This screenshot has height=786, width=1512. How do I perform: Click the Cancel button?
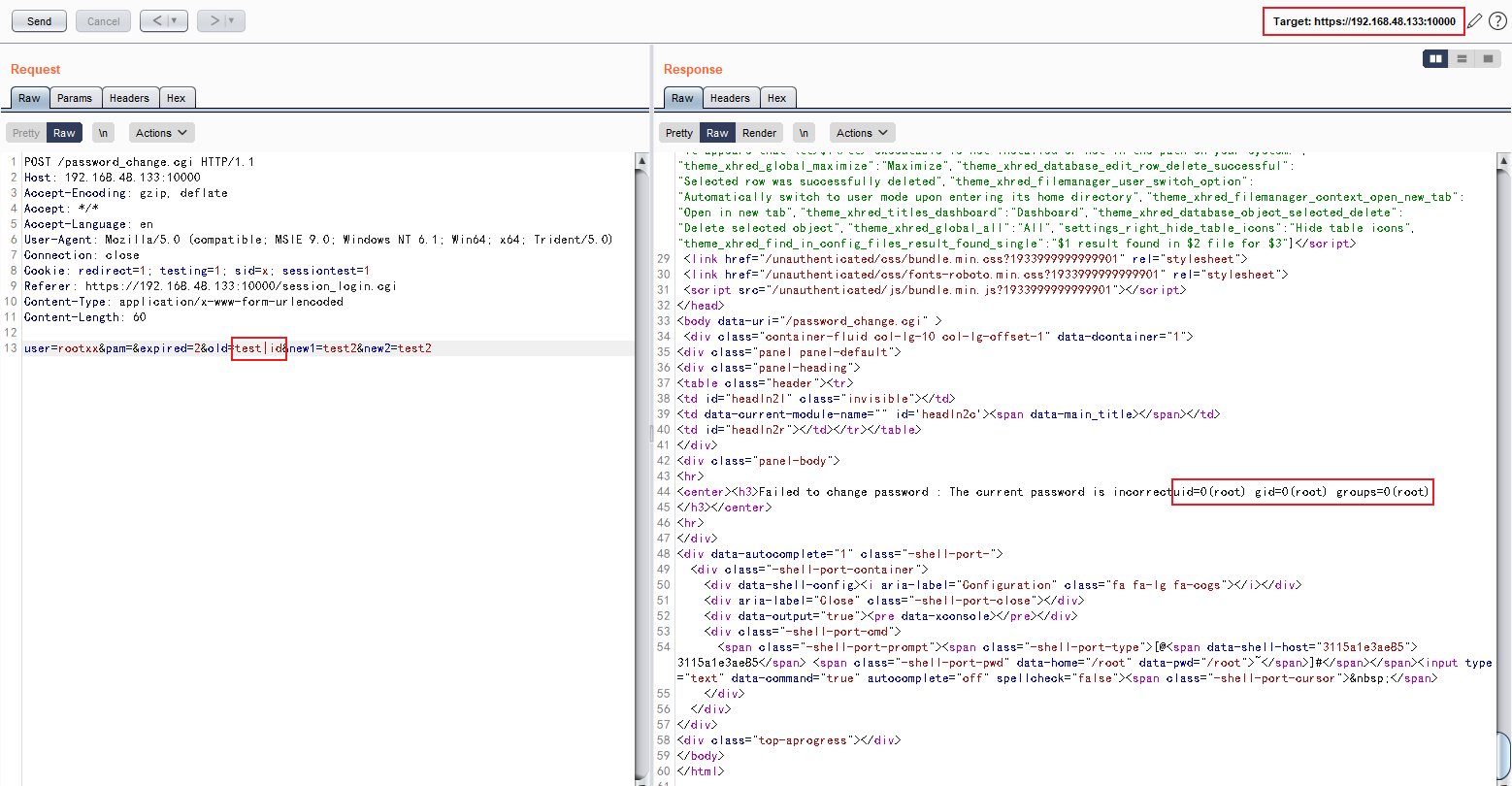(104, 20)
